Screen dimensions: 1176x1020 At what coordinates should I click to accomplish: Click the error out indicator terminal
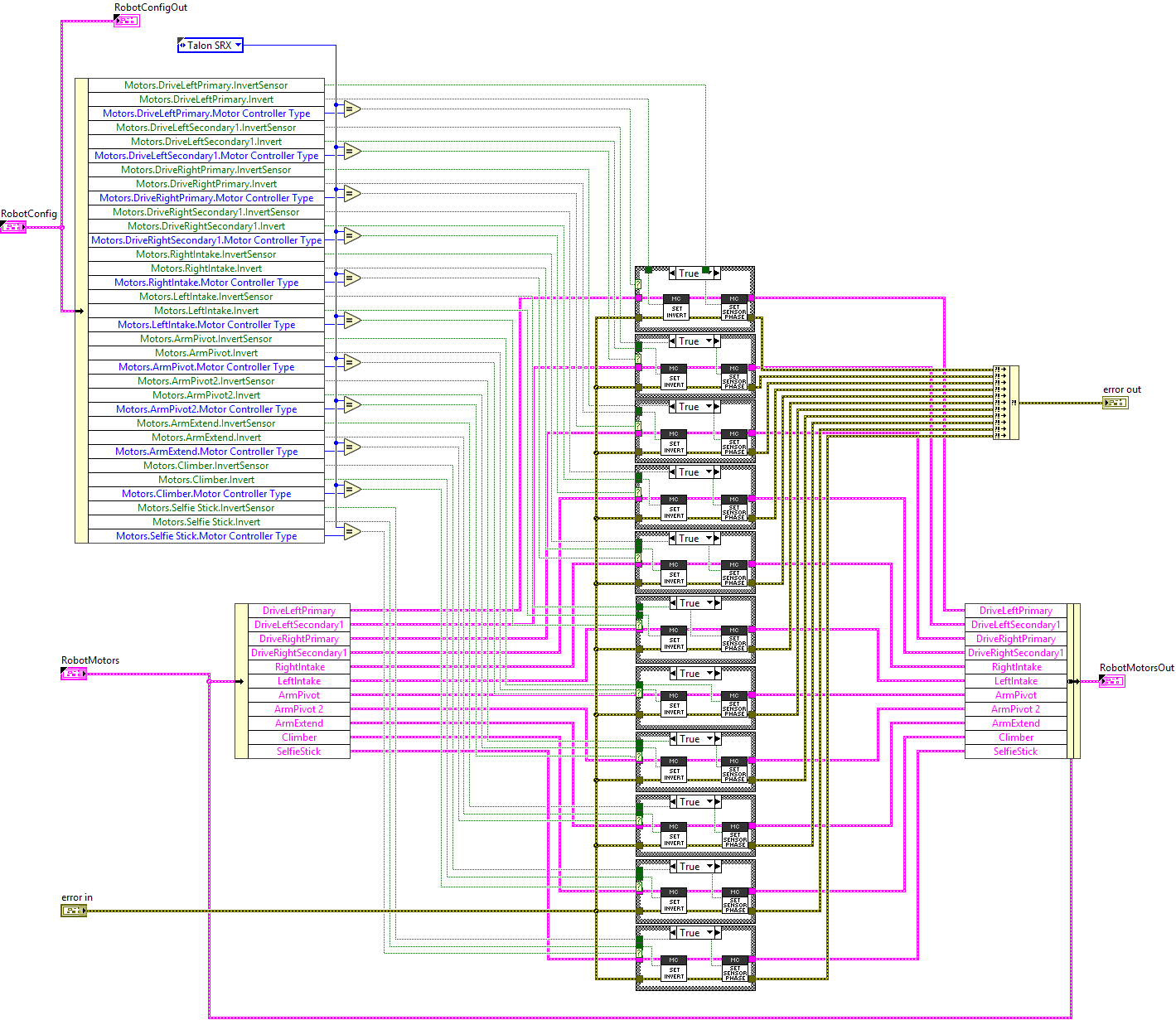[1115, 403]
